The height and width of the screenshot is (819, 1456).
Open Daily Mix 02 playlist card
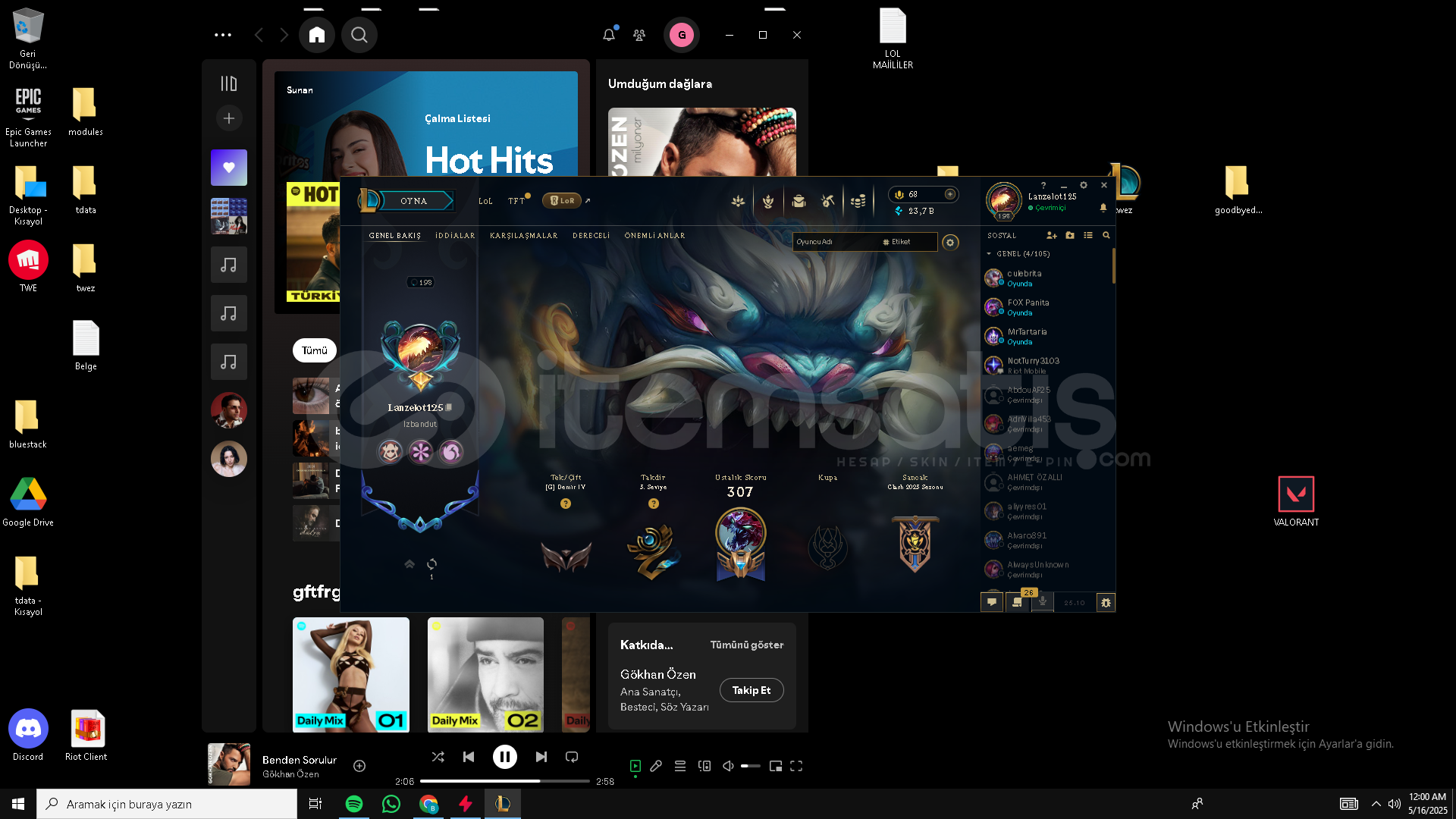pos(485,674)
